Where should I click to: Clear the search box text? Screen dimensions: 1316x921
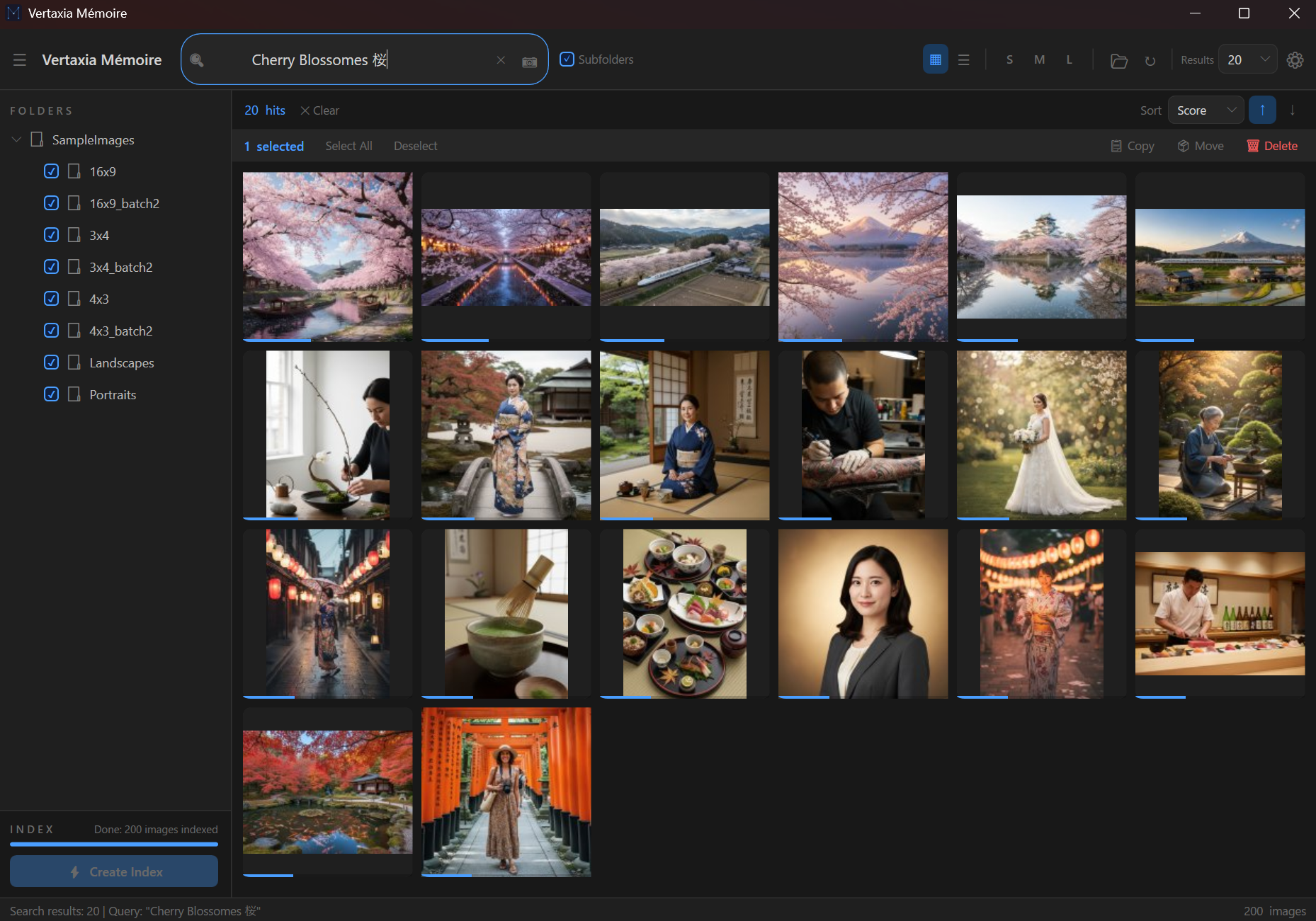pyautogui.click(x=501, y=60)
